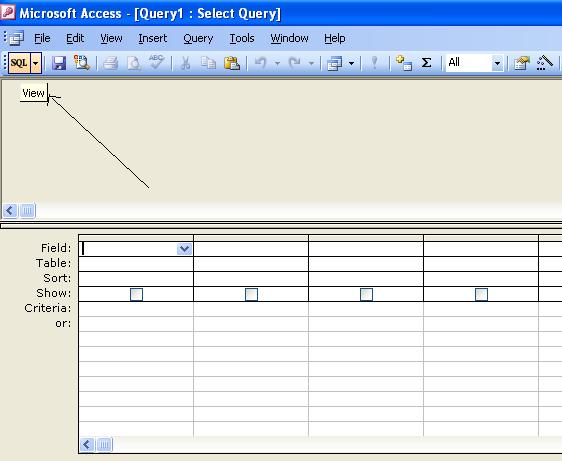Click the Redo arrow icon
Image resolution: width=562 pixels, height=461 pixels.
pos(295,63)
